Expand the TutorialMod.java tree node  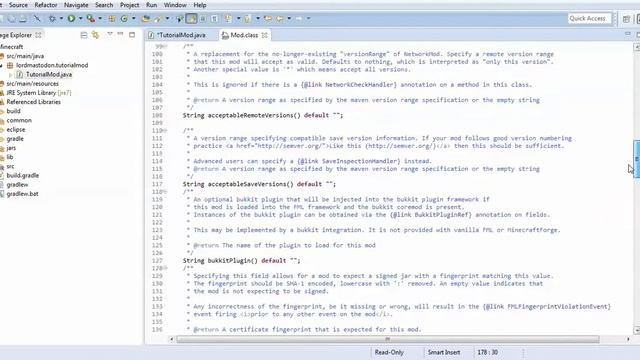pos(11,75)
